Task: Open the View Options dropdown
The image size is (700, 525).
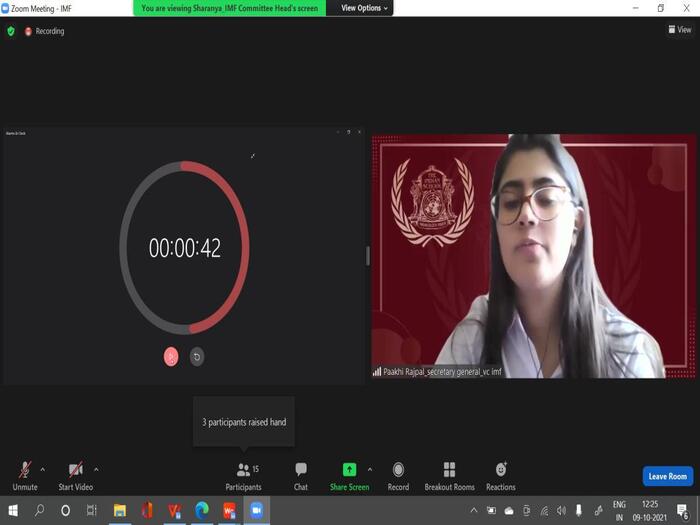Action: 364,8
